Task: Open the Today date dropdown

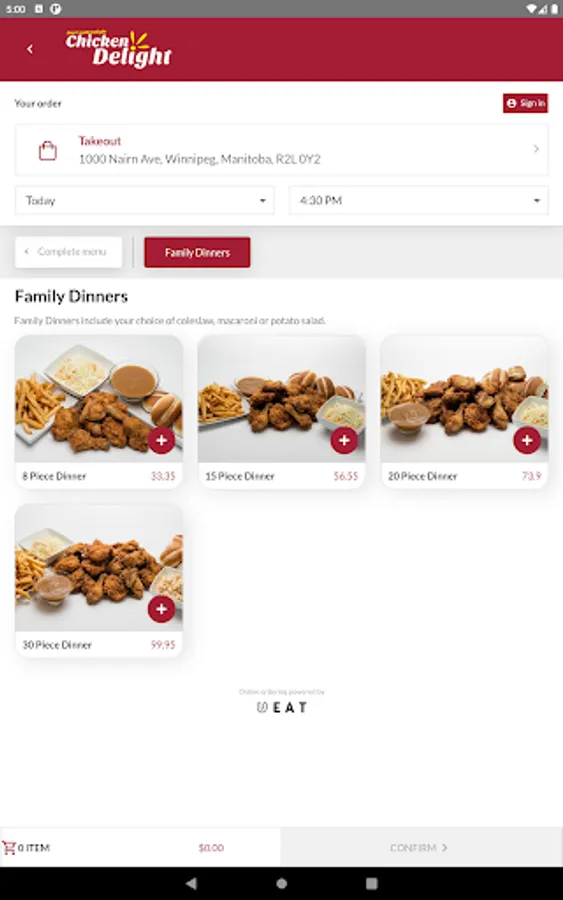Action: [x=145, y=200]
